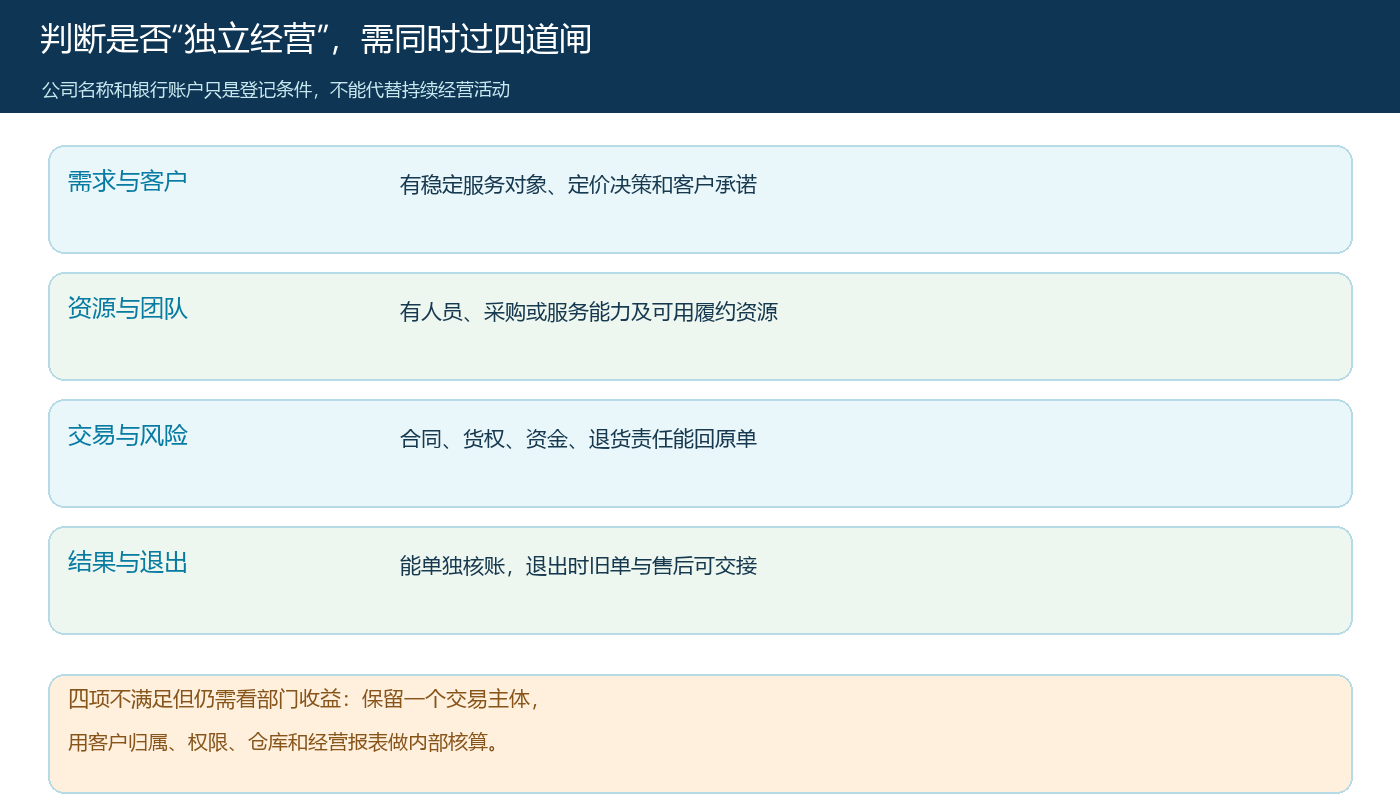Click the slide title 判断是否"独立经营"，需同时过四道闸
This screenshot has height=810, width=1400.
click(316, 40)
